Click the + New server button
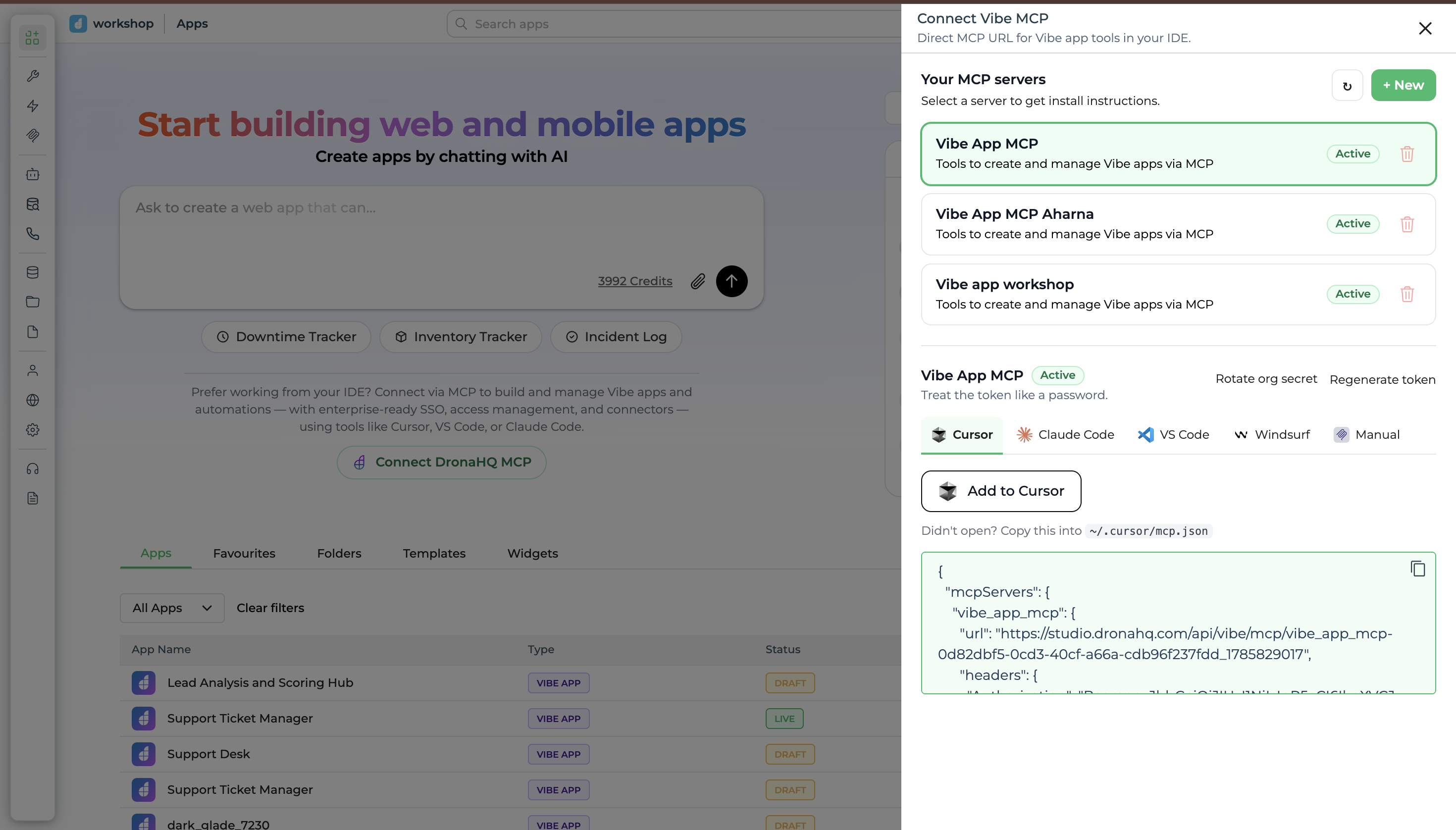Image resolution: width=1456 pixels, height=830 pixels. tap(1403, 86)
